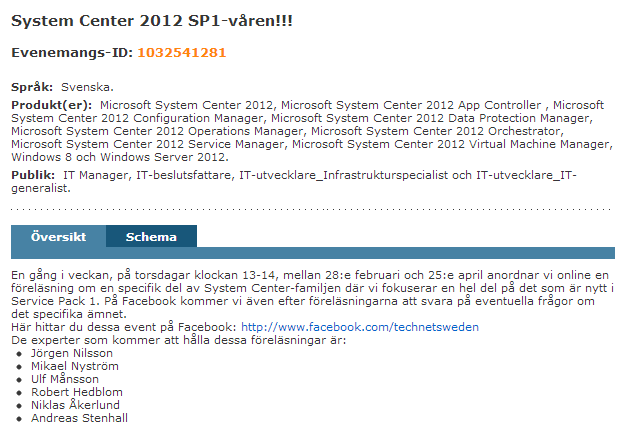
Task: Click the name Ulf Månsson
Action: tap(66, 379)
